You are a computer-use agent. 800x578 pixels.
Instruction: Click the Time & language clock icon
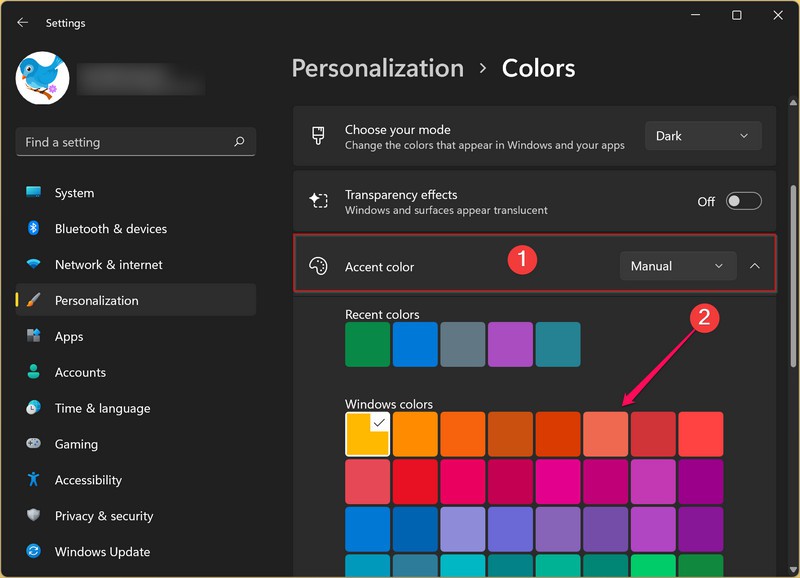click(x=34, y=408)
